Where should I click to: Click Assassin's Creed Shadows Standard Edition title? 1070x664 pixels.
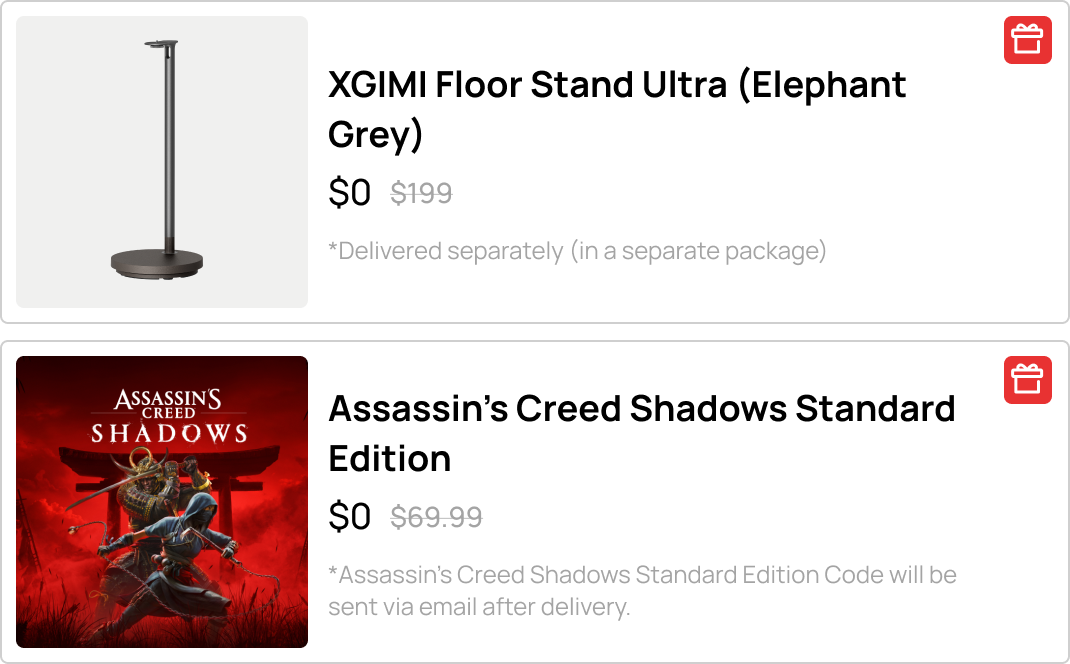[642, 409]
